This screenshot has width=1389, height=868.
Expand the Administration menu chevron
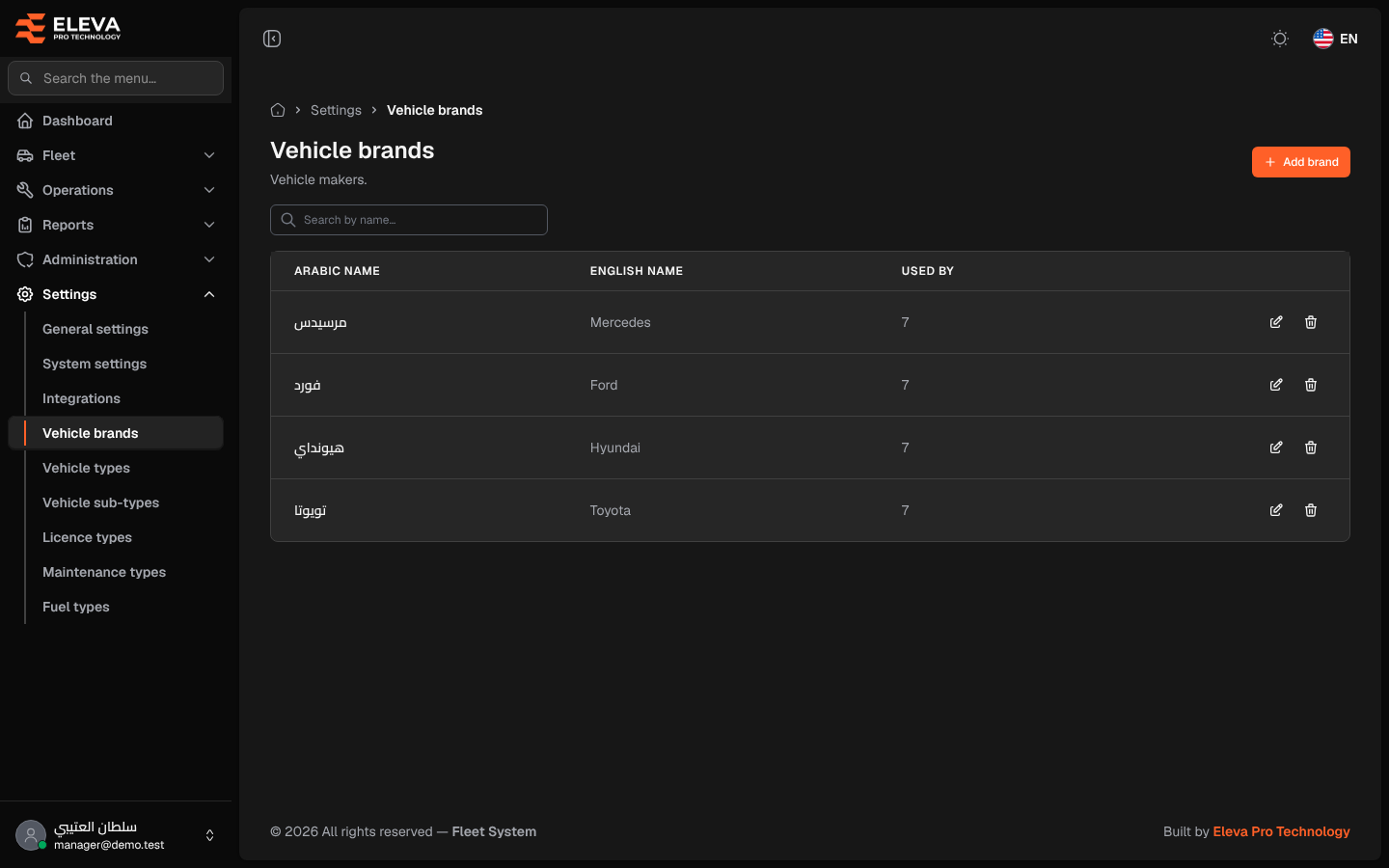(x=209, y=259)
